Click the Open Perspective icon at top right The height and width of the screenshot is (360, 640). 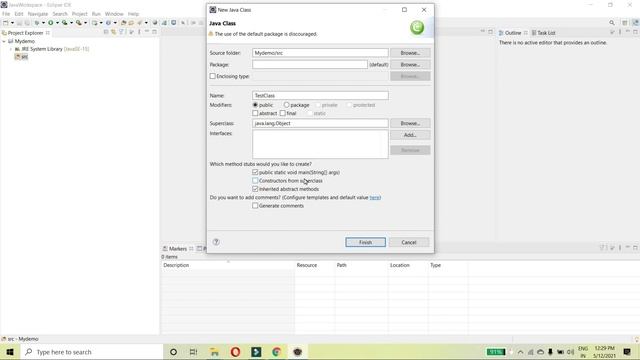coord(624,23)
